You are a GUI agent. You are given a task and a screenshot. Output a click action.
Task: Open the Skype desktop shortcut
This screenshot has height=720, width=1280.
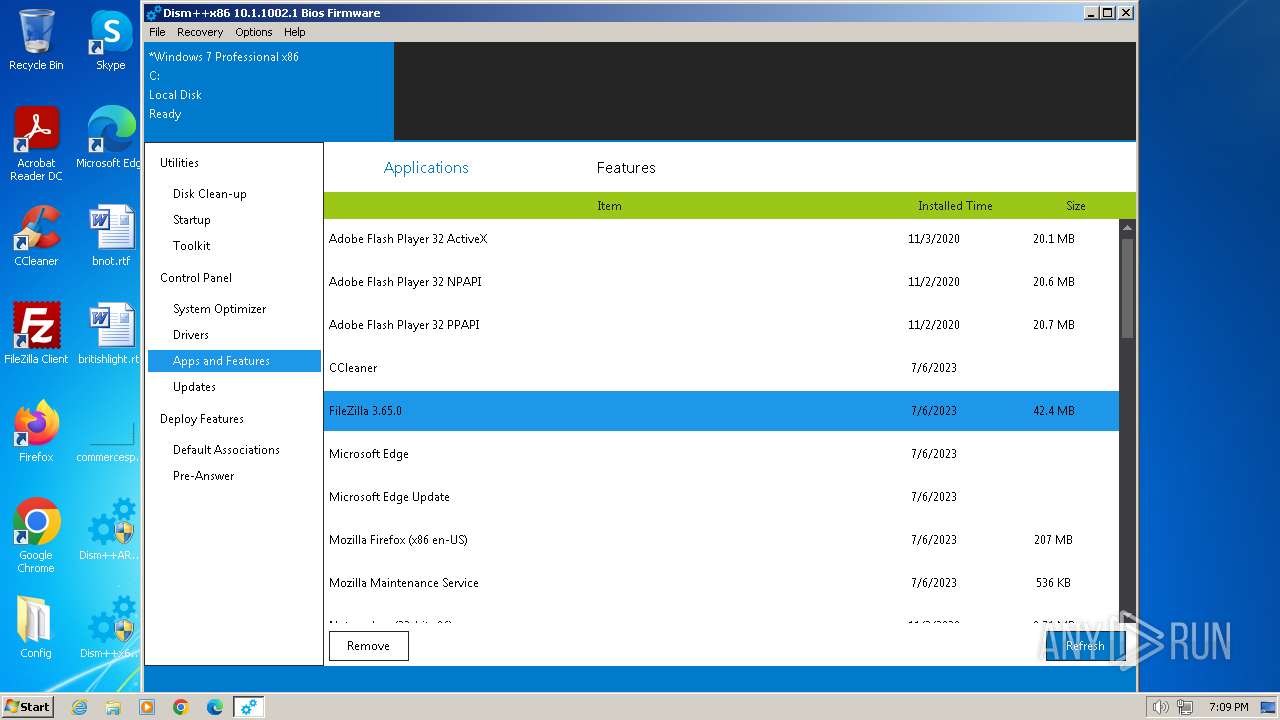tap(111, 40)
